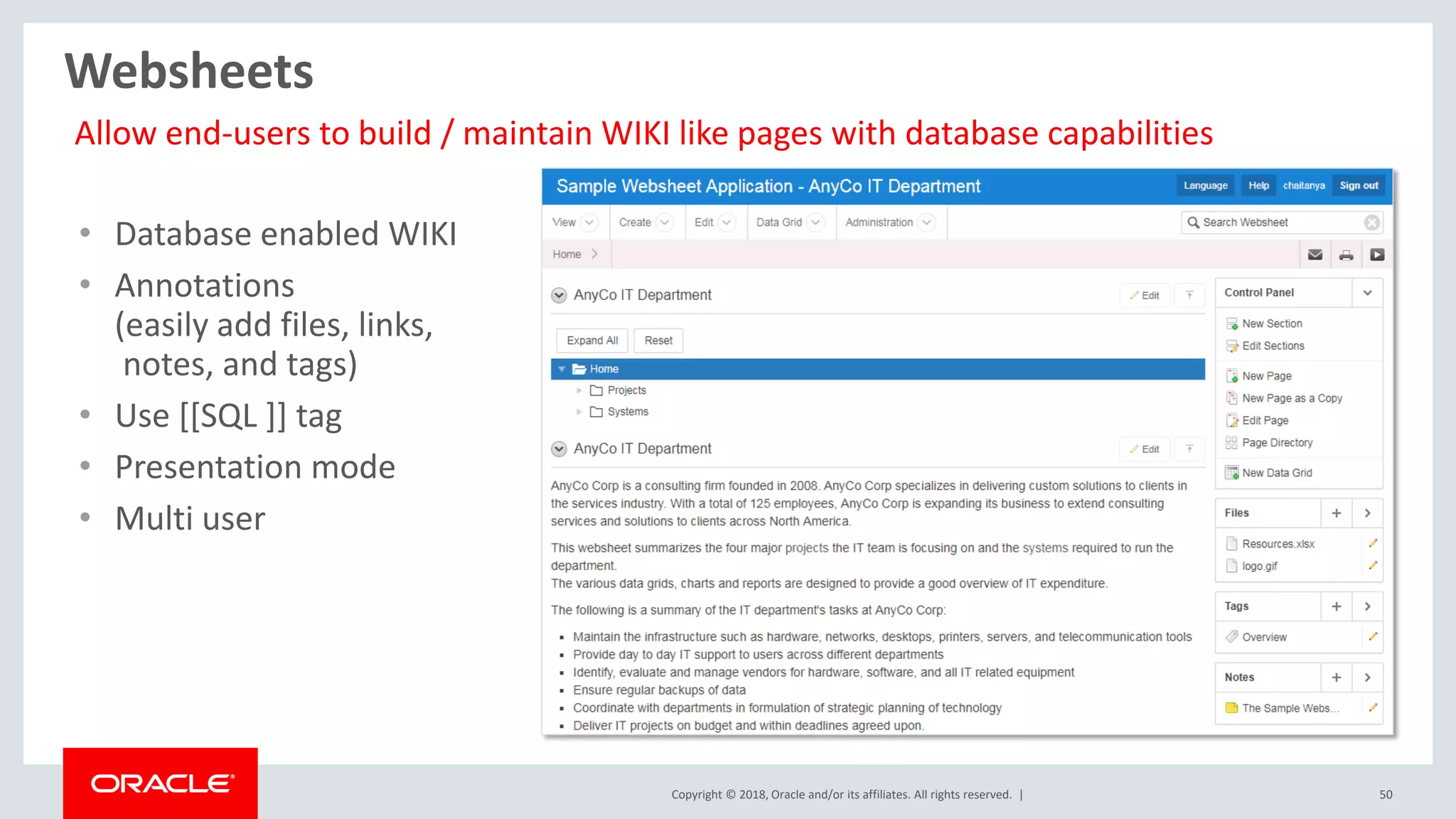Screen dimensions: 1456x819
Task: Click New Data Grid icon
Action: 1232,473
